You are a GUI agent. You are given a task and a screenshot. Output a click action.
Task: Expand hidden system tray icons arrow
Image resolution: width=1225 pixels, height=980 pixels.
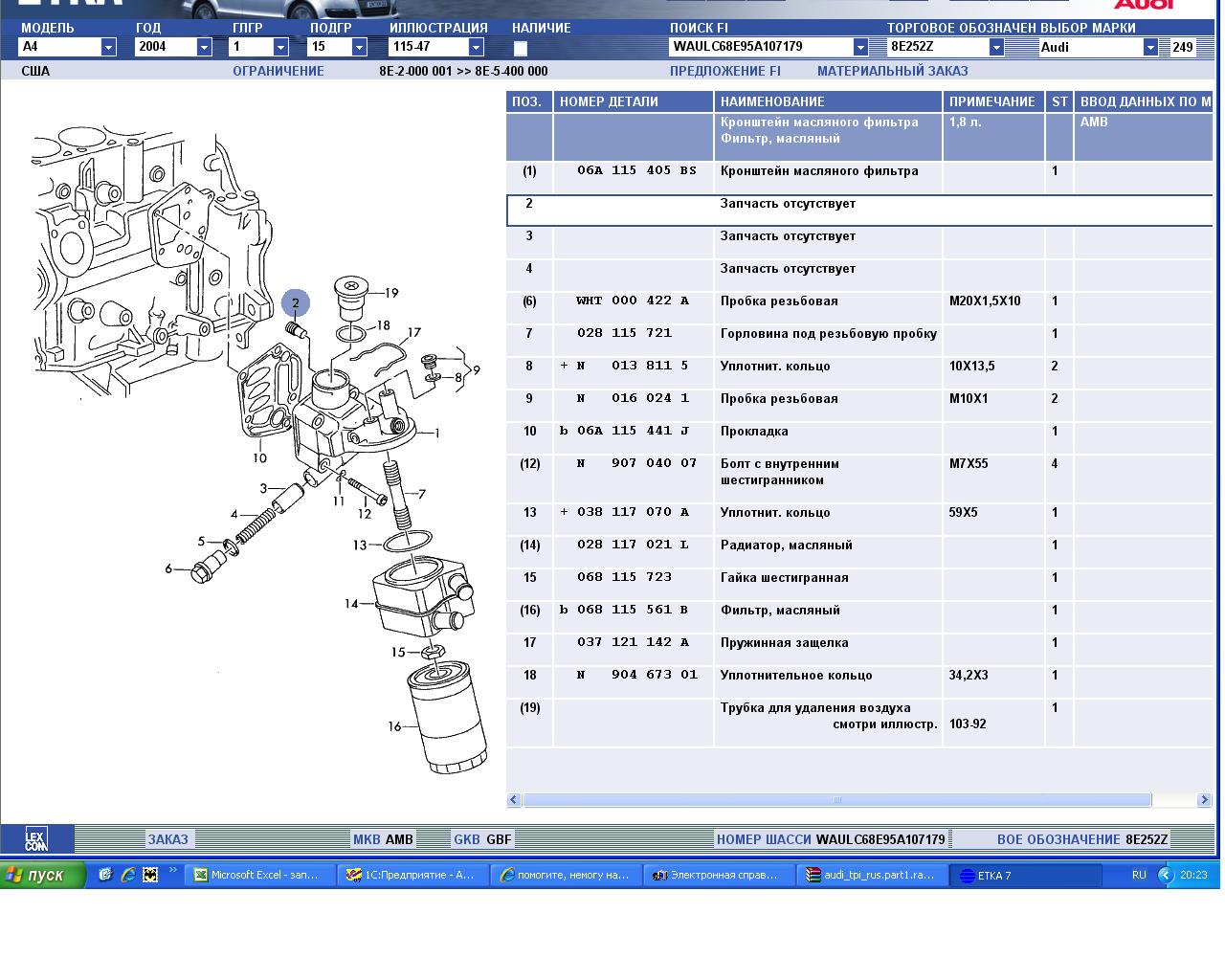[x=1165, y=875]
